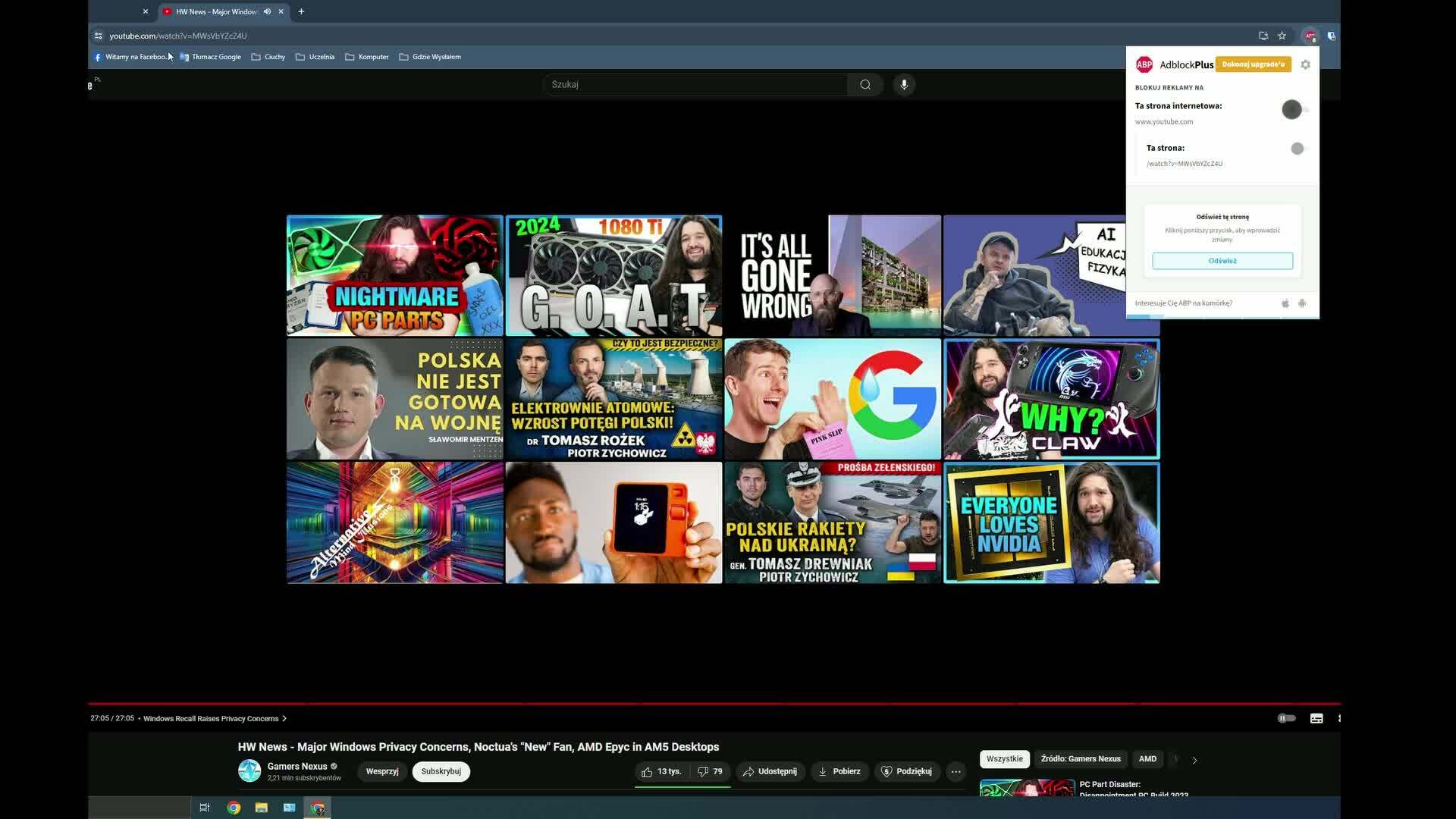Open the Gdzie Wysłałem bookmarks folder
The width and height of the screenshot is (1456, 819).
[x=430, y=57]
